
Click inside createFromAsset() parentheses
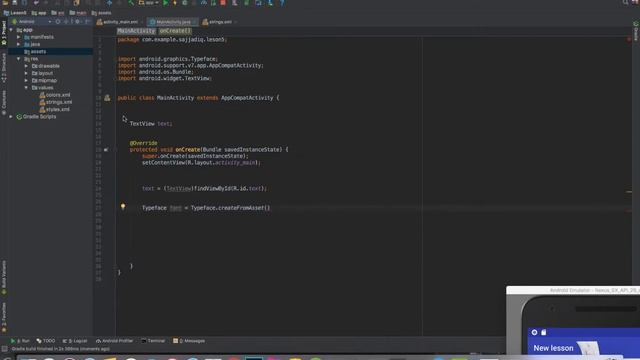point(267,208)
